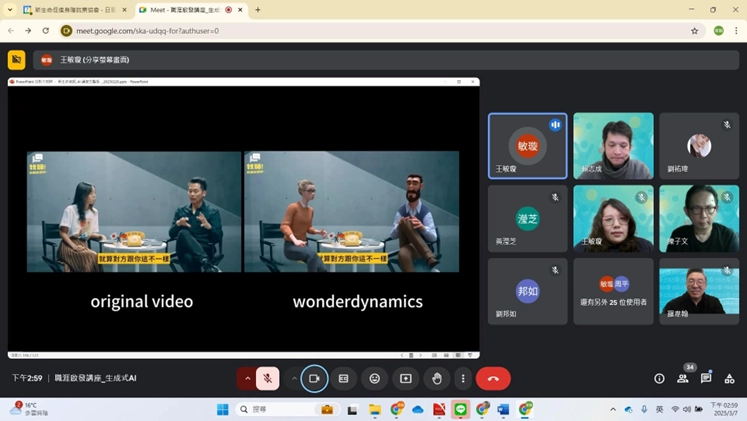This screenshot has height=421, width=747.
Task: Open File Explorer from taskbar
Action: (x=375, y=409)
